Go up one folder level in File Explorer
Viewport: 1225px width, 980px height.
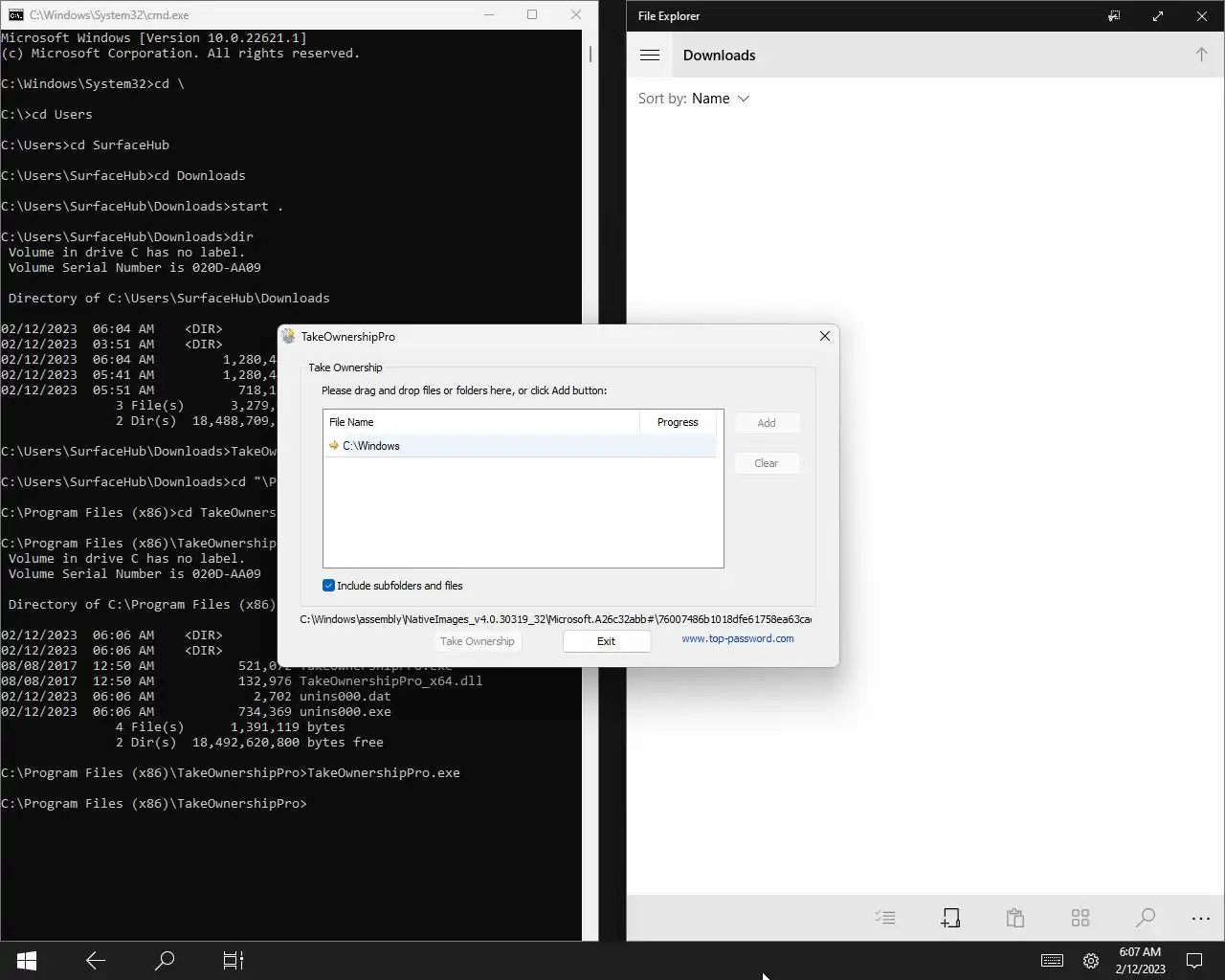point(1201,55)
